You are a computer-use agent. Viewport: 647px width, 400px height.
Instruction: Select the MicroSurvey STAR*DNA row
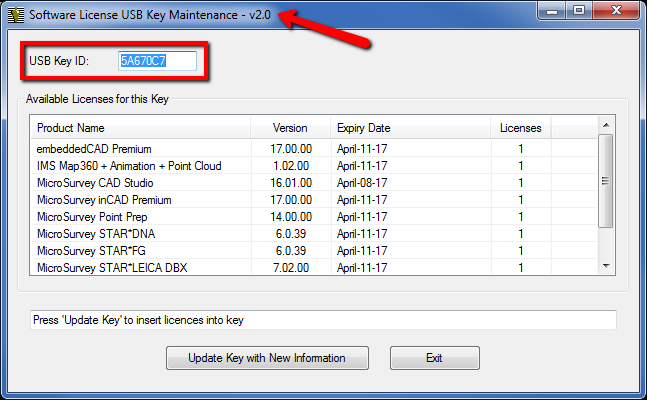[x=314, y=234]
